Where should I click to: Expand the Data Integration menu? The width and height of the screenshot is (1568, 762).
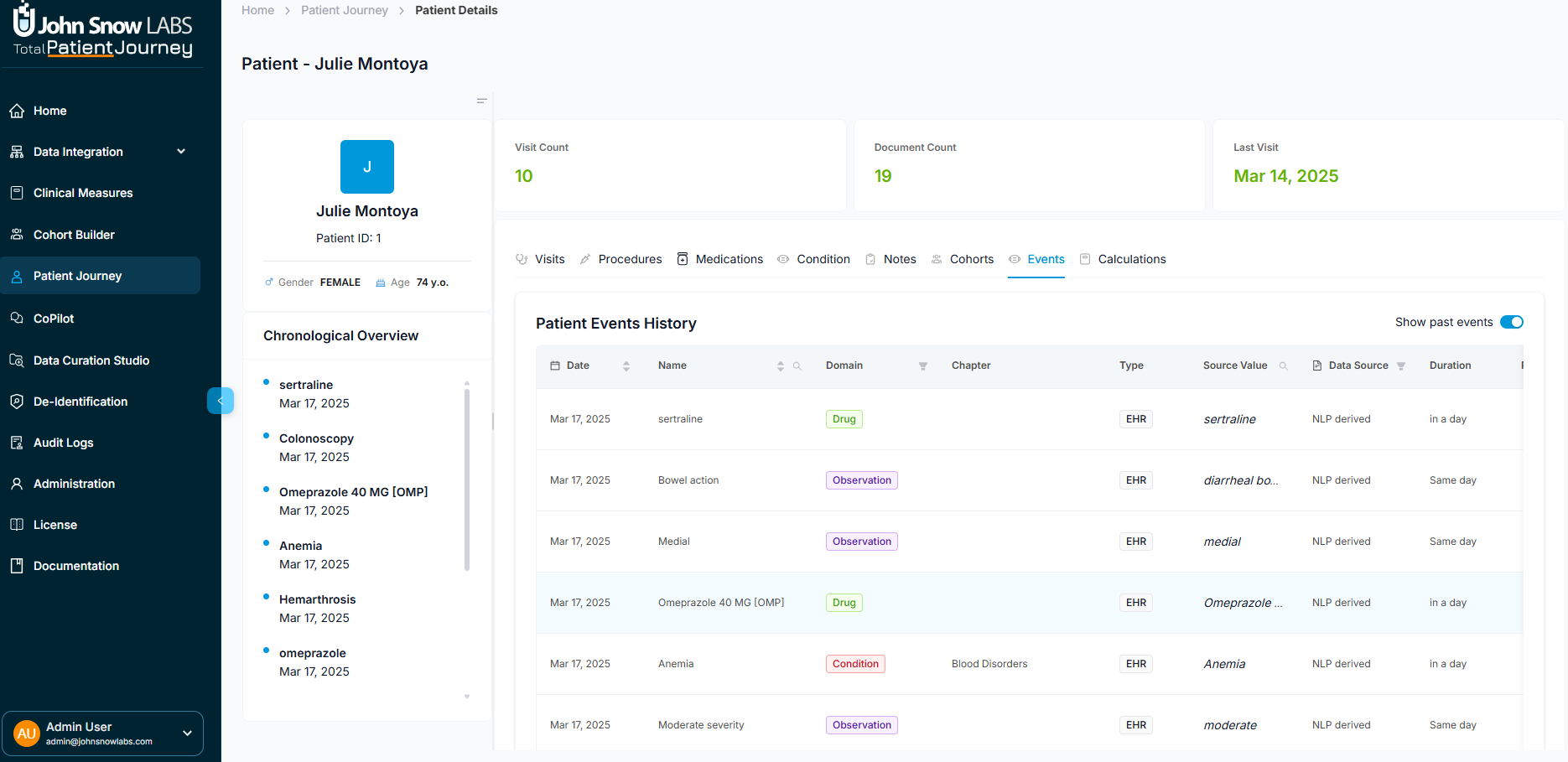[181, 151]
